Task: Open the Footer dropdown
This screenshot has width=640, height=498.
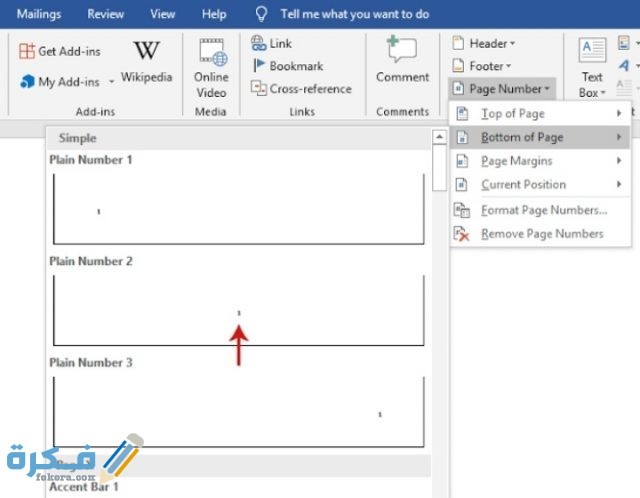Action: [x=484, y=66]
